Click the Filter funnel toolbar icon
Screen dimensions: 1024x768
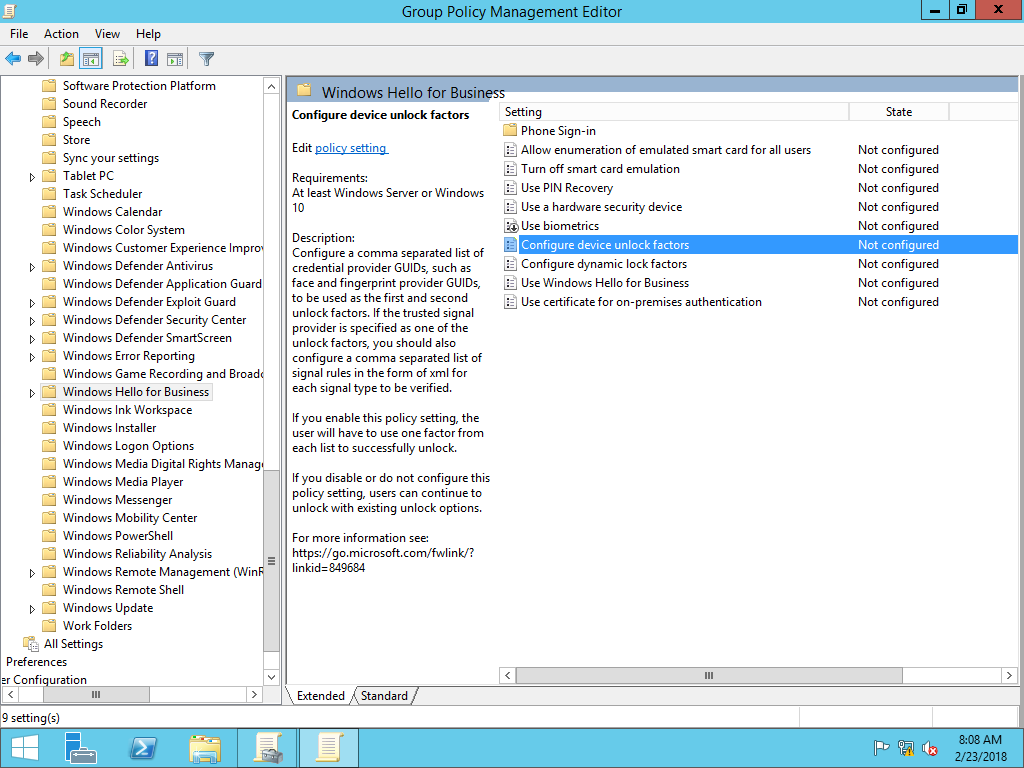click(x=206, y=59)
